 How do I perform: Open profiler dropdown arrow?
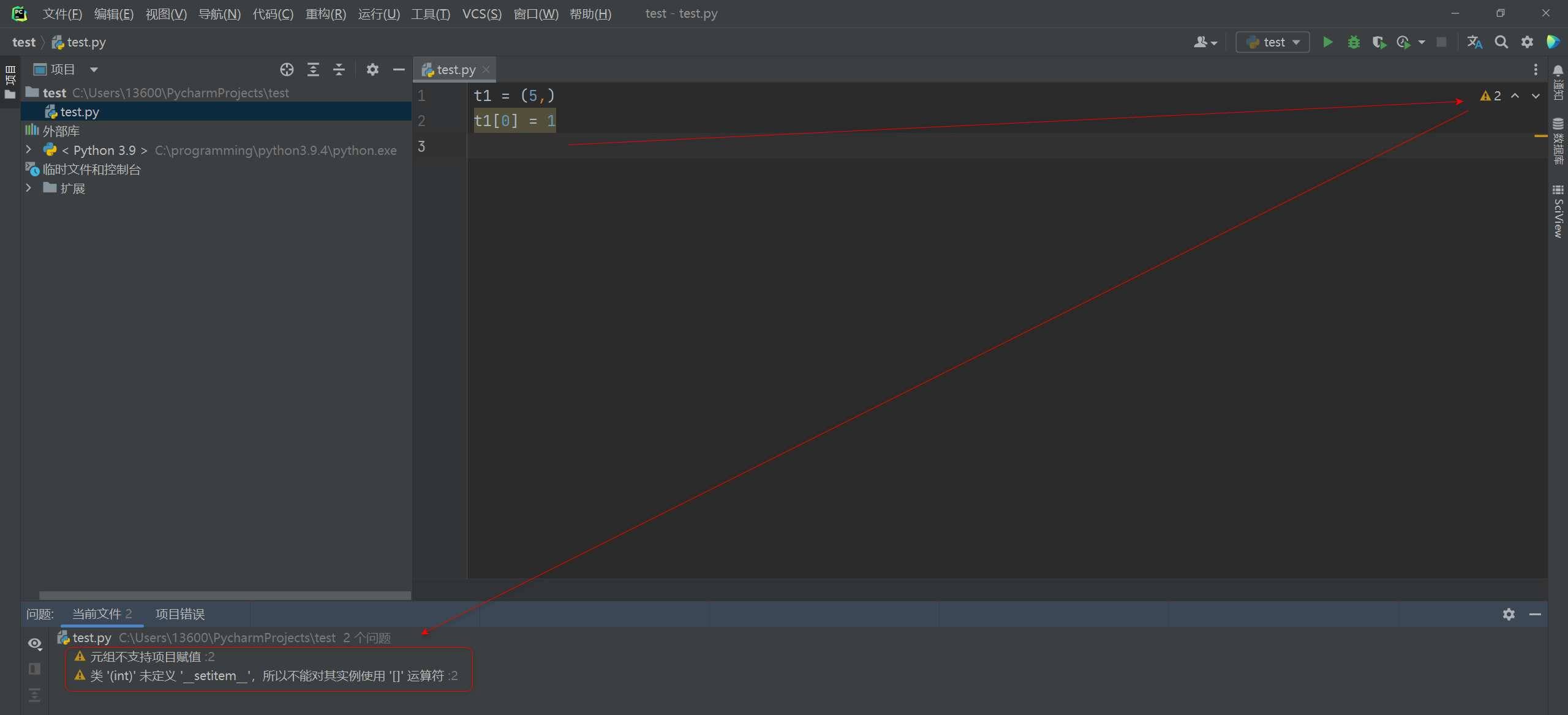[x=1422, y=42]
